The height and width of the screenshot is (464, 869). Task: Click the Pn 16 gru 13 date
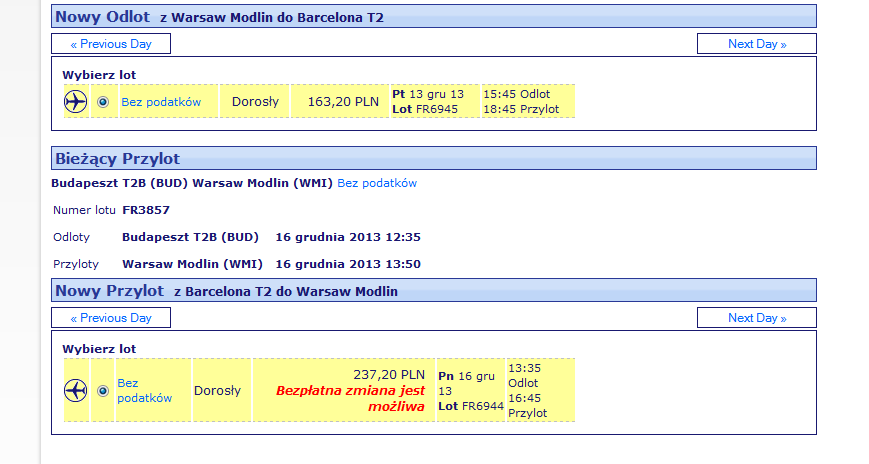[x=466, y=384]
